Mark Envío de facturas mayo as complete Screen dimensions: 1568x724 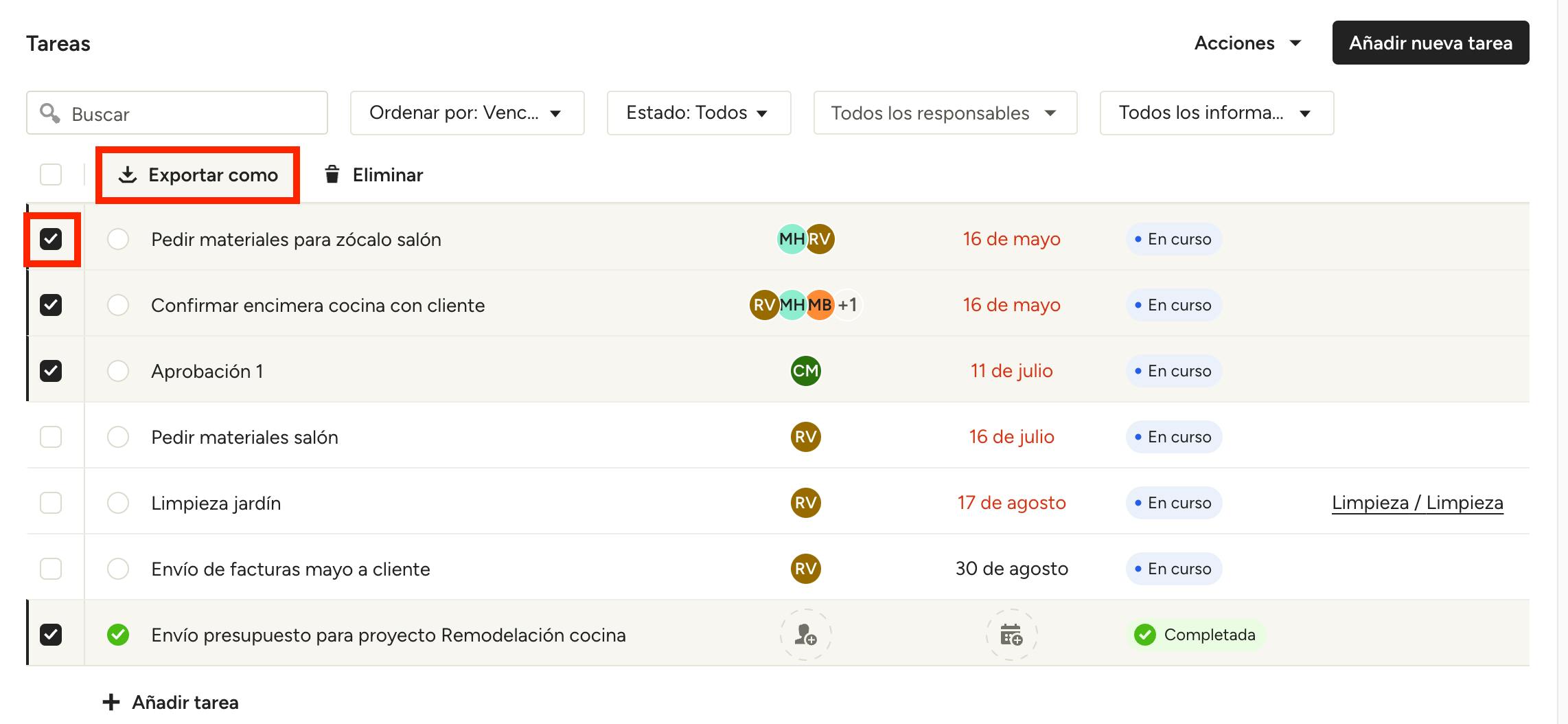pos(118,569)
